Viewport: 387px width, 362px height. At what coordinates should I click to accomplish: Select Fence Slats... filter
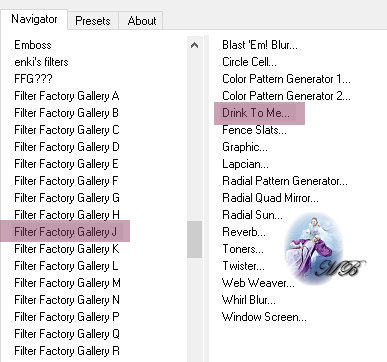point(254,130)
